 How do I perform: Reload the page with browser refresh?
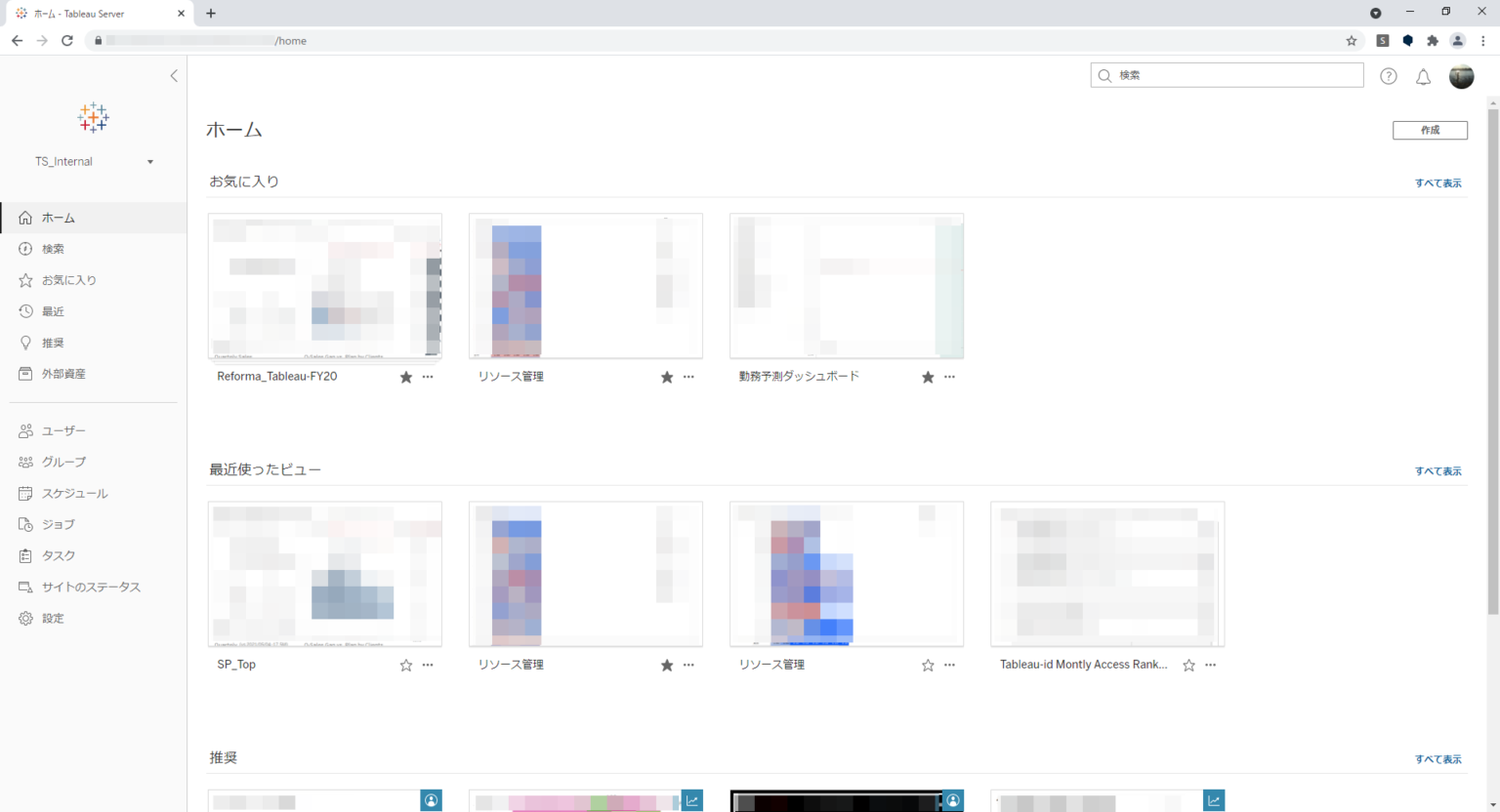coord(67,41)
